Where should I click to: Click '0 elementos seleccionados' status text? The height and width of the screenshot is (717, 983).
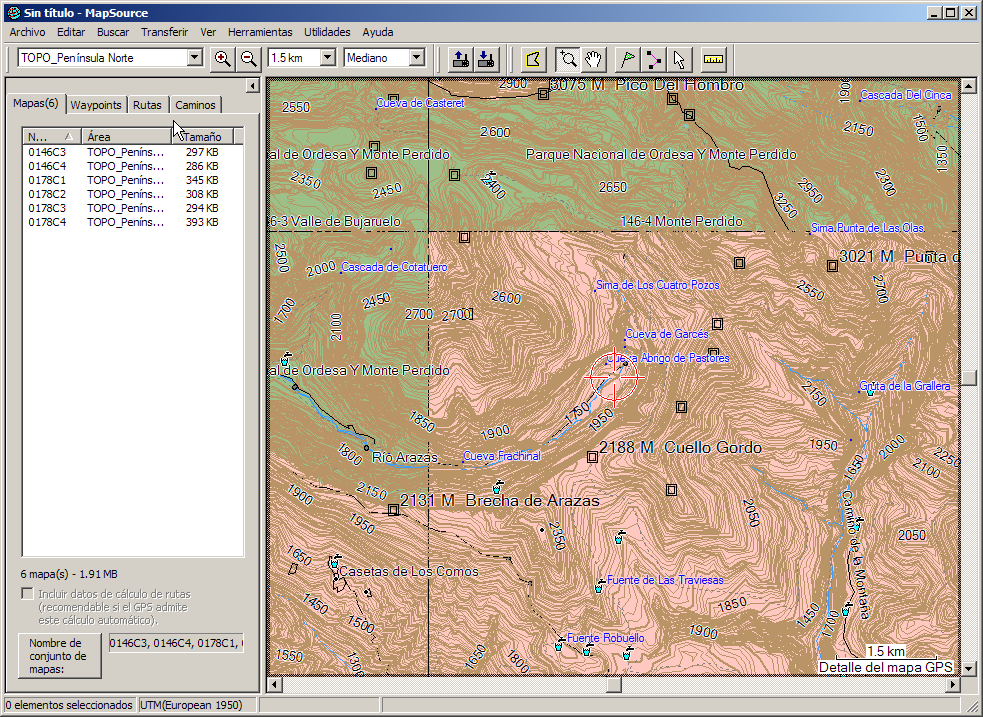(x=69, y=705)
